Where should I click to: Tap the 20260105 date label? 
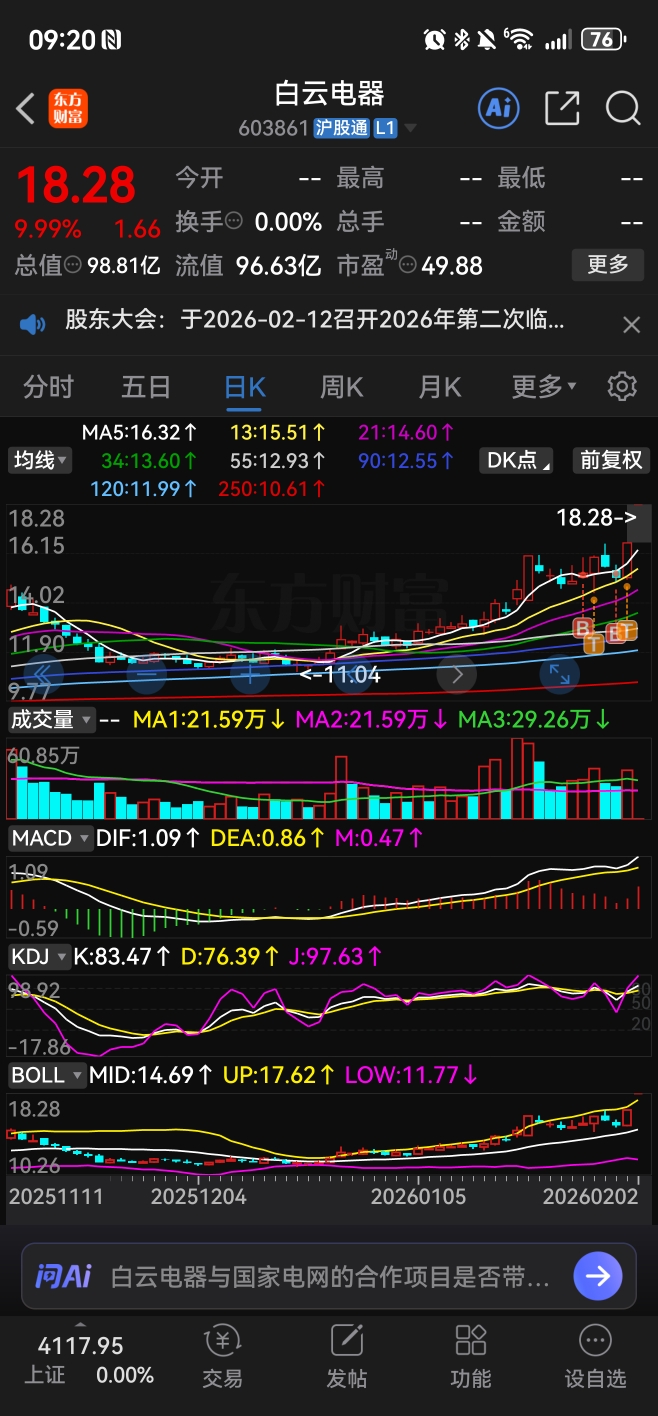(419, 1196)
